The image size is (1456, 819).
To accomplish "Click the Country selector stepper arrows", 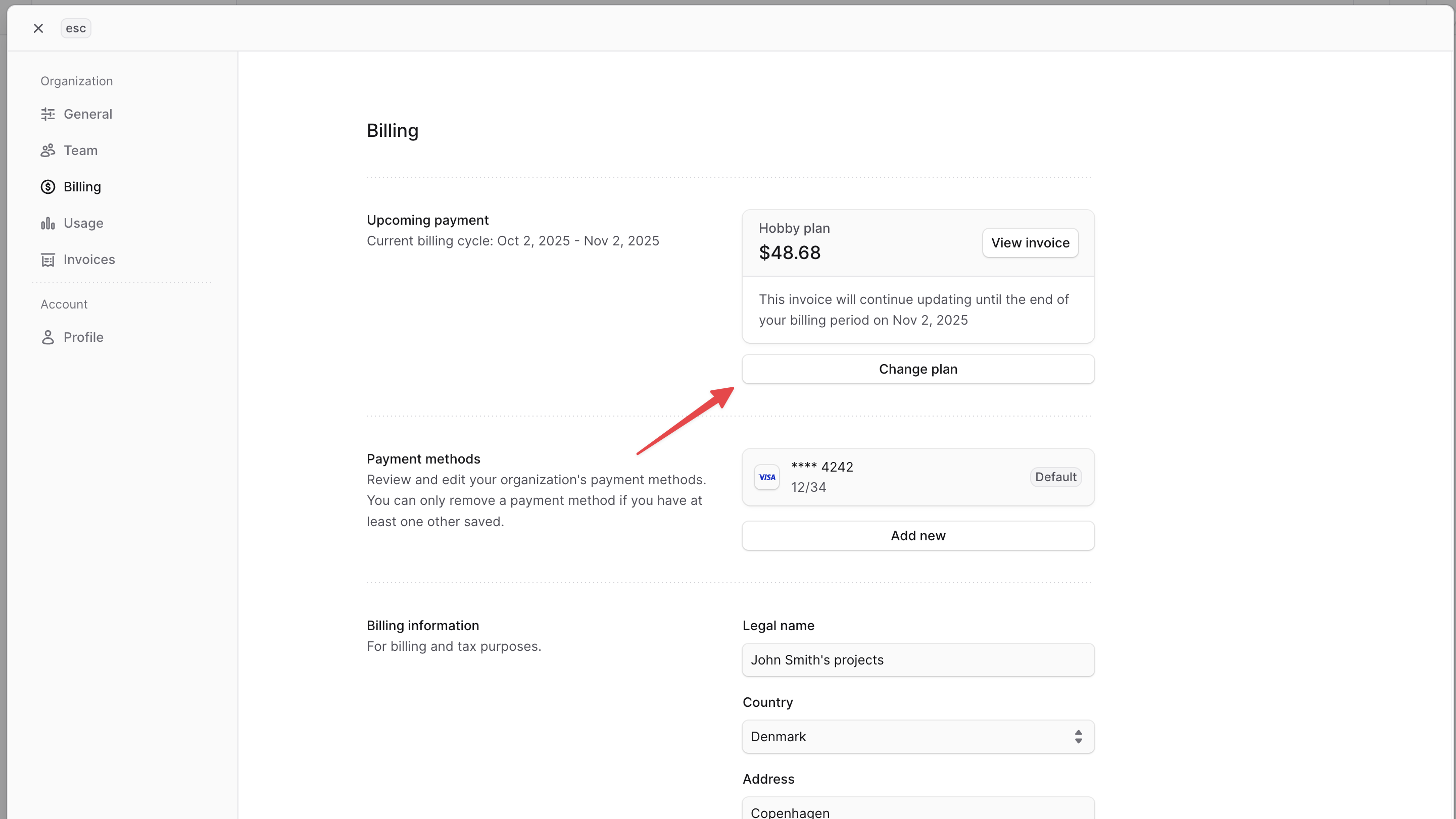I will coord(1079,737).
